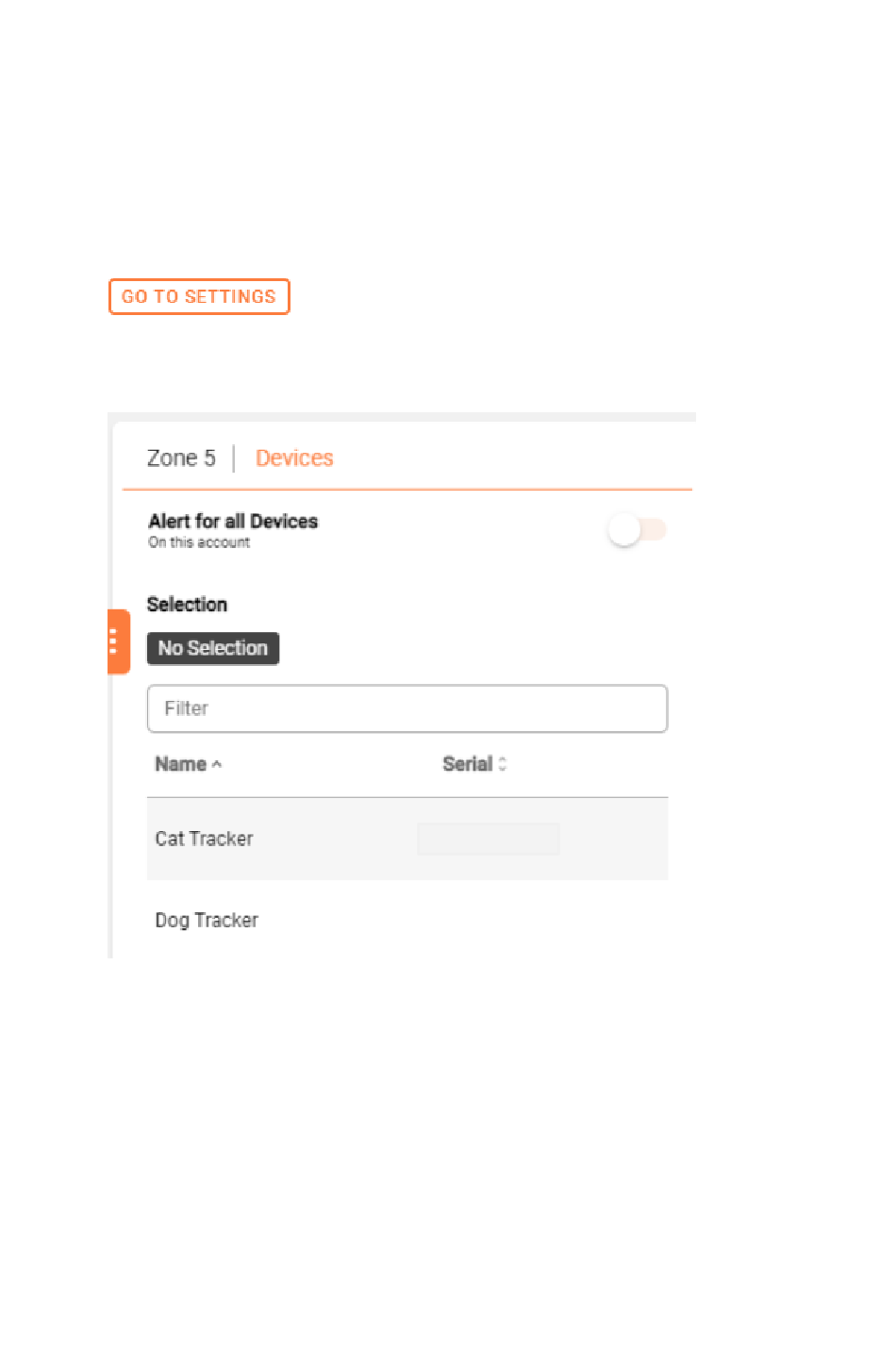Image resolution: width=896 pixels, height=1348 pixels.
Task: Switch to the Zone 5 tab
Action: [181, 458]
